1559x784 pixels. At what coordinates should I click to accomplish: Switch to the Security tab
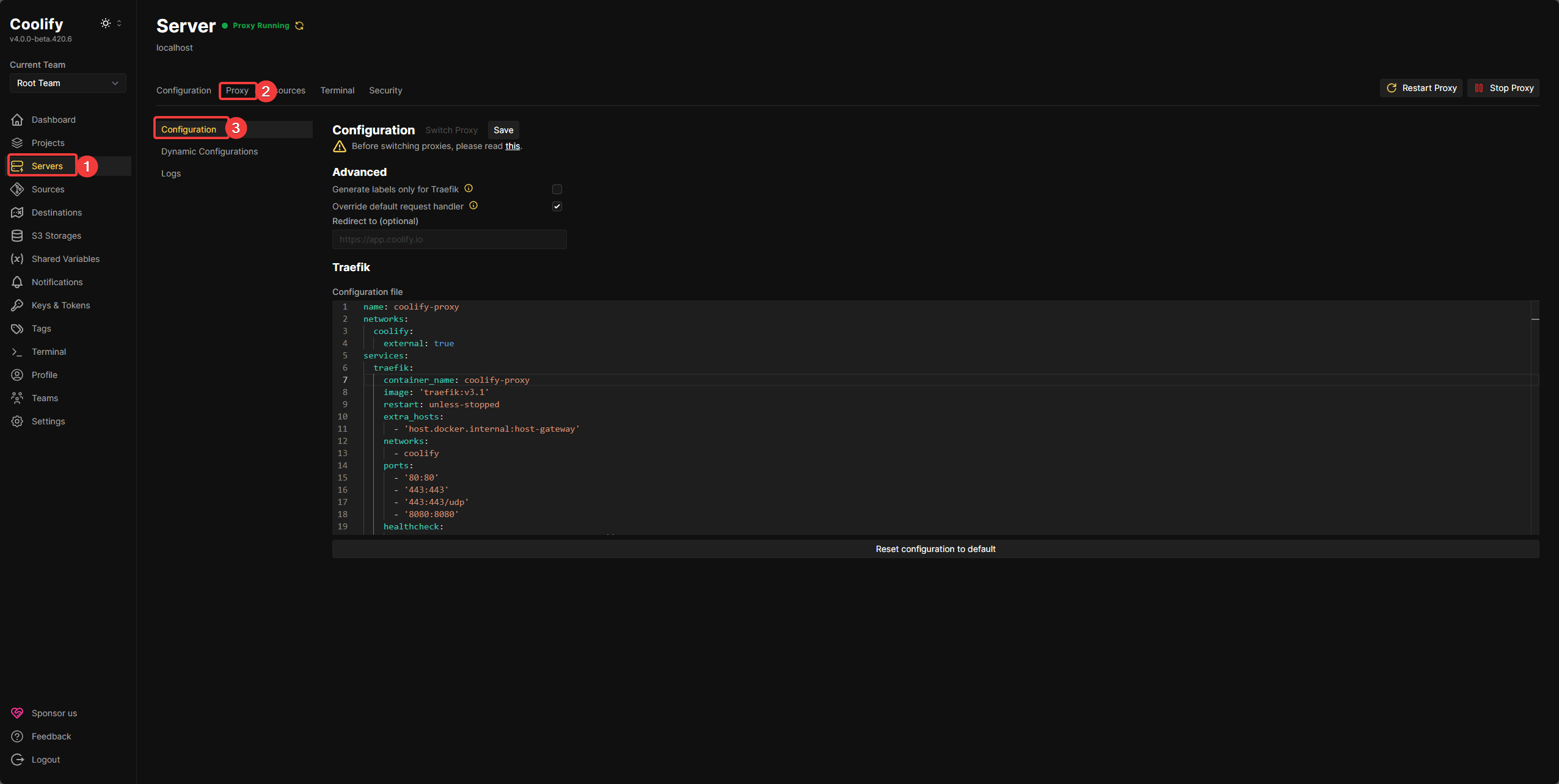pyautogui.click(x=385, y=90)
